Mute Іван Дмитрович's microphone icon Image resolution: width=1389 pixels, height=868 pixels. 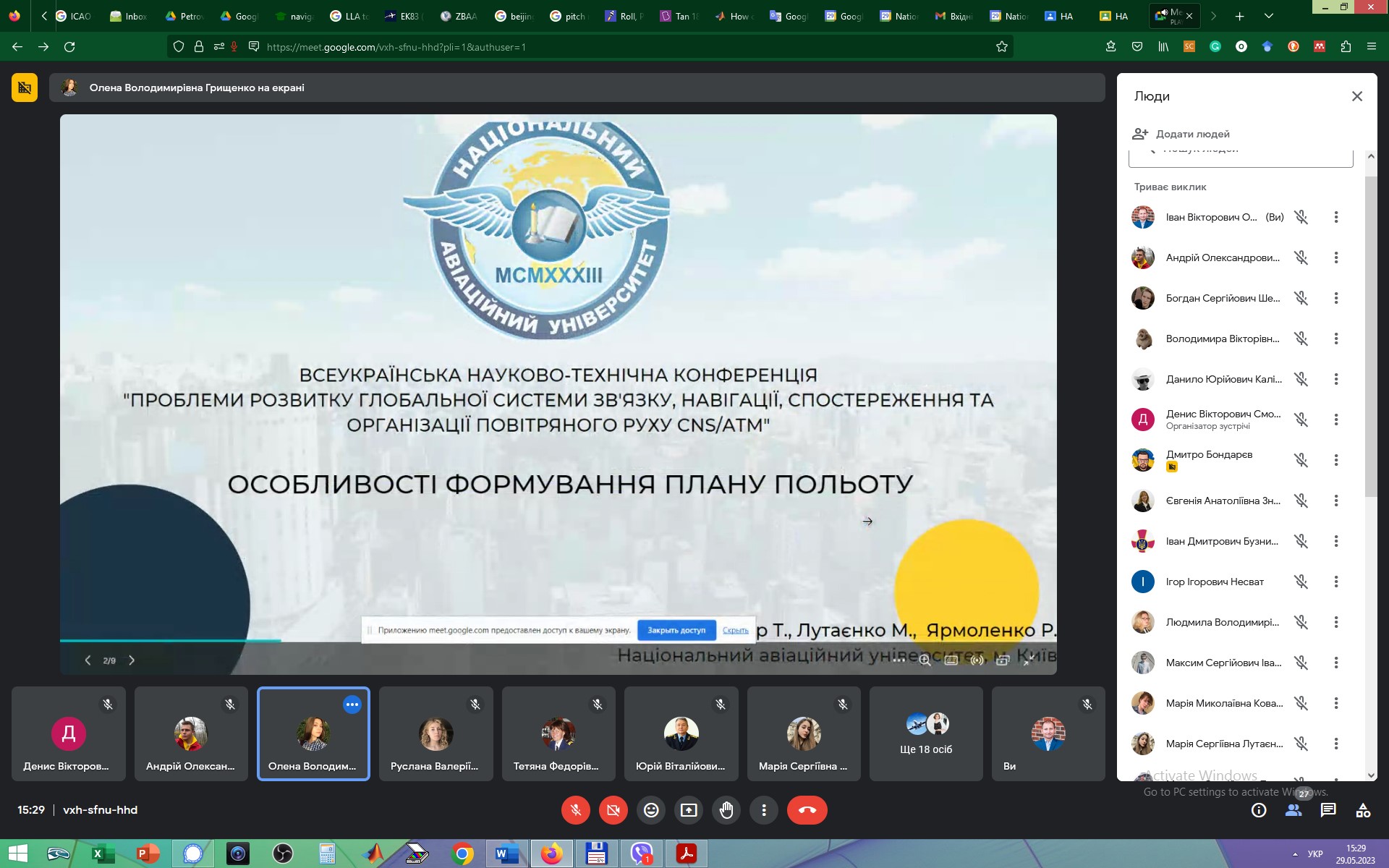click(1301, 541)
